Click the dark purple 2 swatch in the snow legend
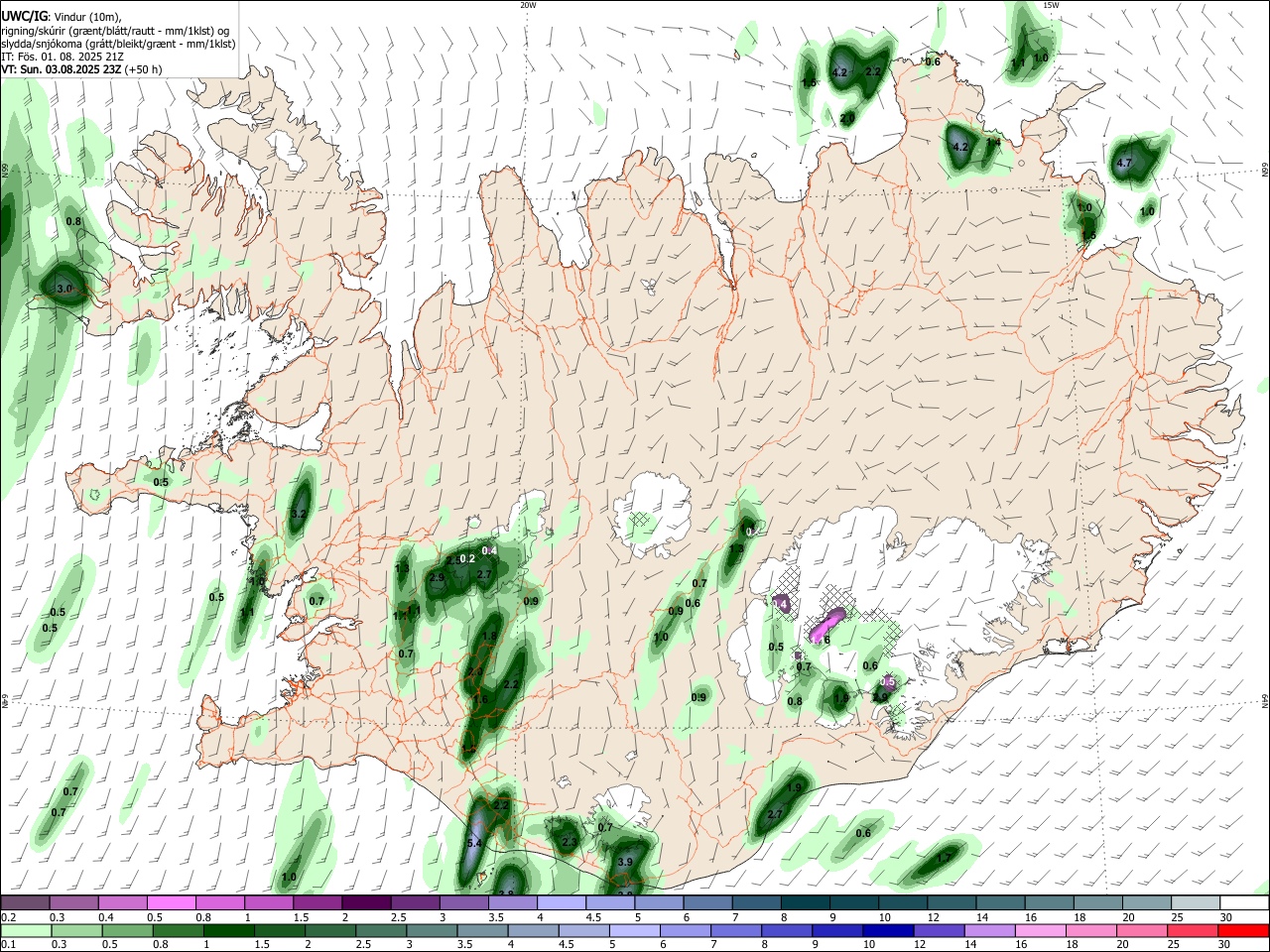 click(x=365, y=903)
